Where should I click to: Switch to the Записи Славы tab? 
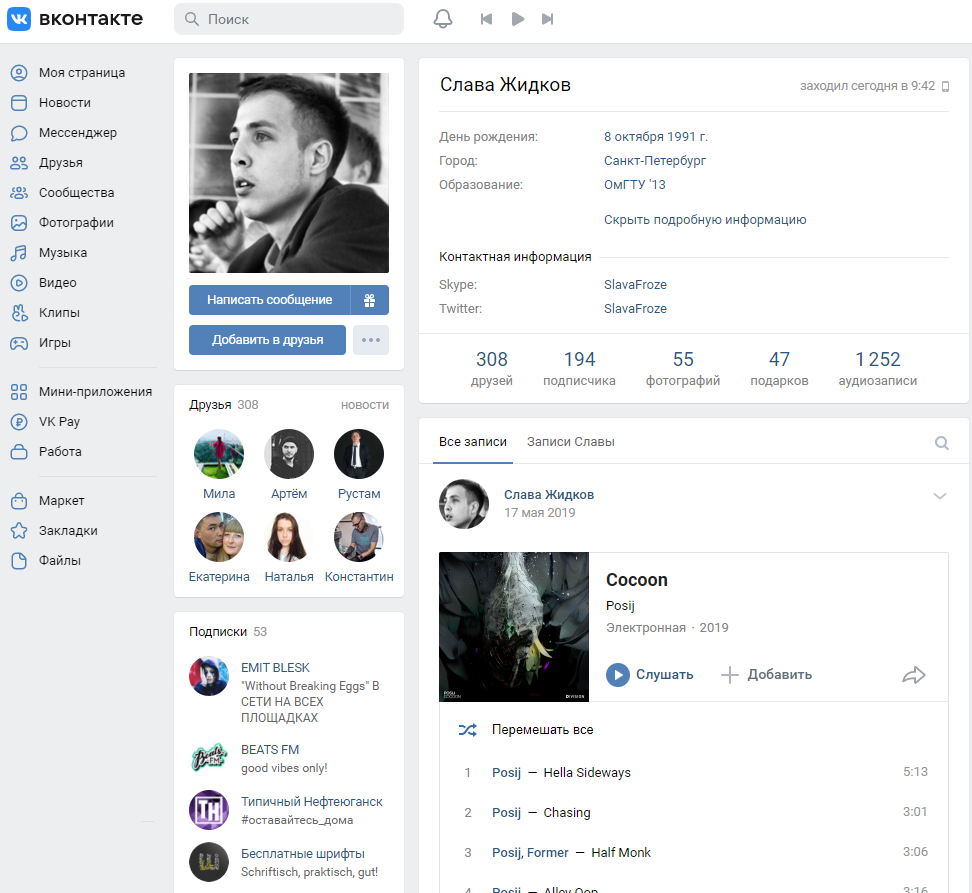(570, 442)
